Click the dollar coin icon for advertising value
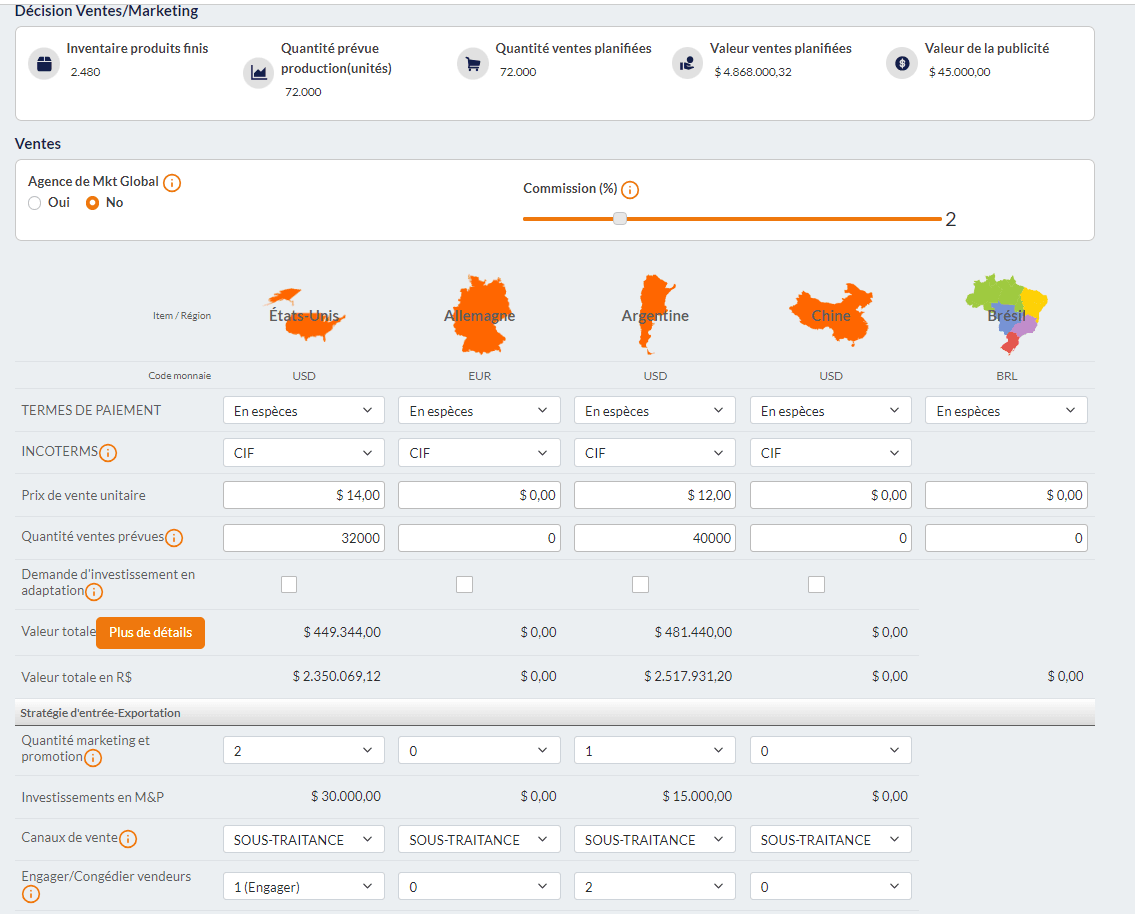1135x914 pixels. tap(901, 63)
